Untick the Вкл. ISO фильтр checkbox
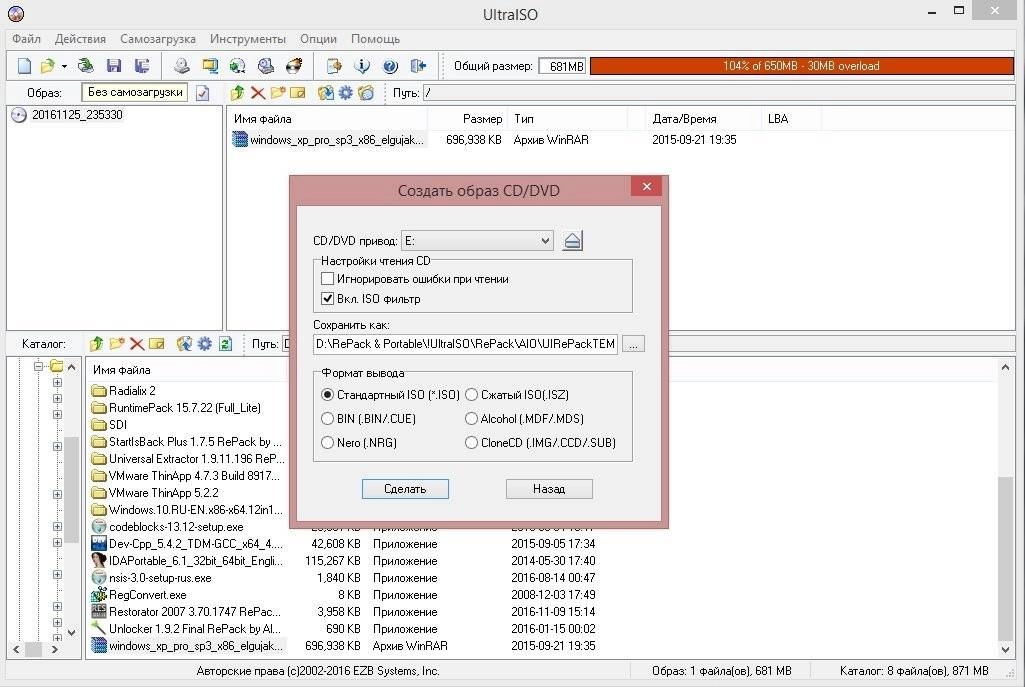The width and height of the screenshot is (1025, 687). pyautogui.click(x=328, y=299)
